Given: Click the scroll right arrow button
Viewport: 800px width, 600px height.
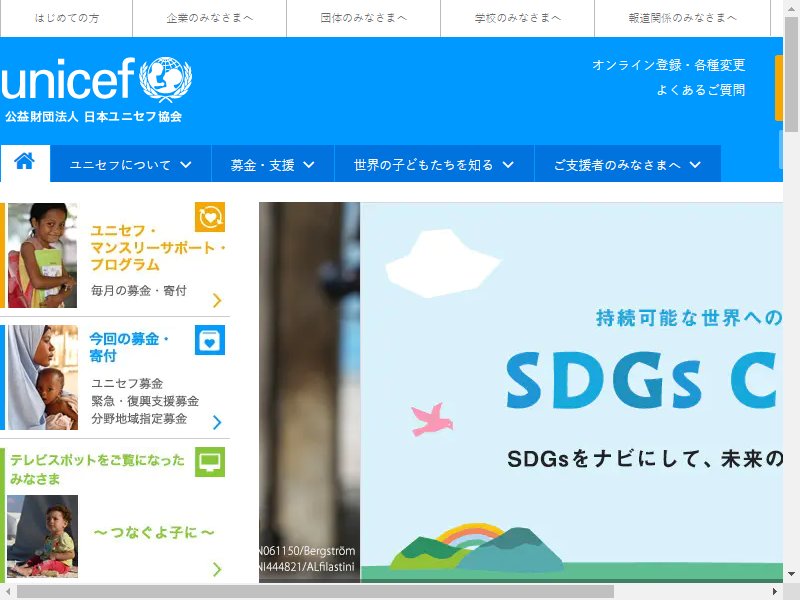Looking at the screenshot, I should tap(774, 592).
